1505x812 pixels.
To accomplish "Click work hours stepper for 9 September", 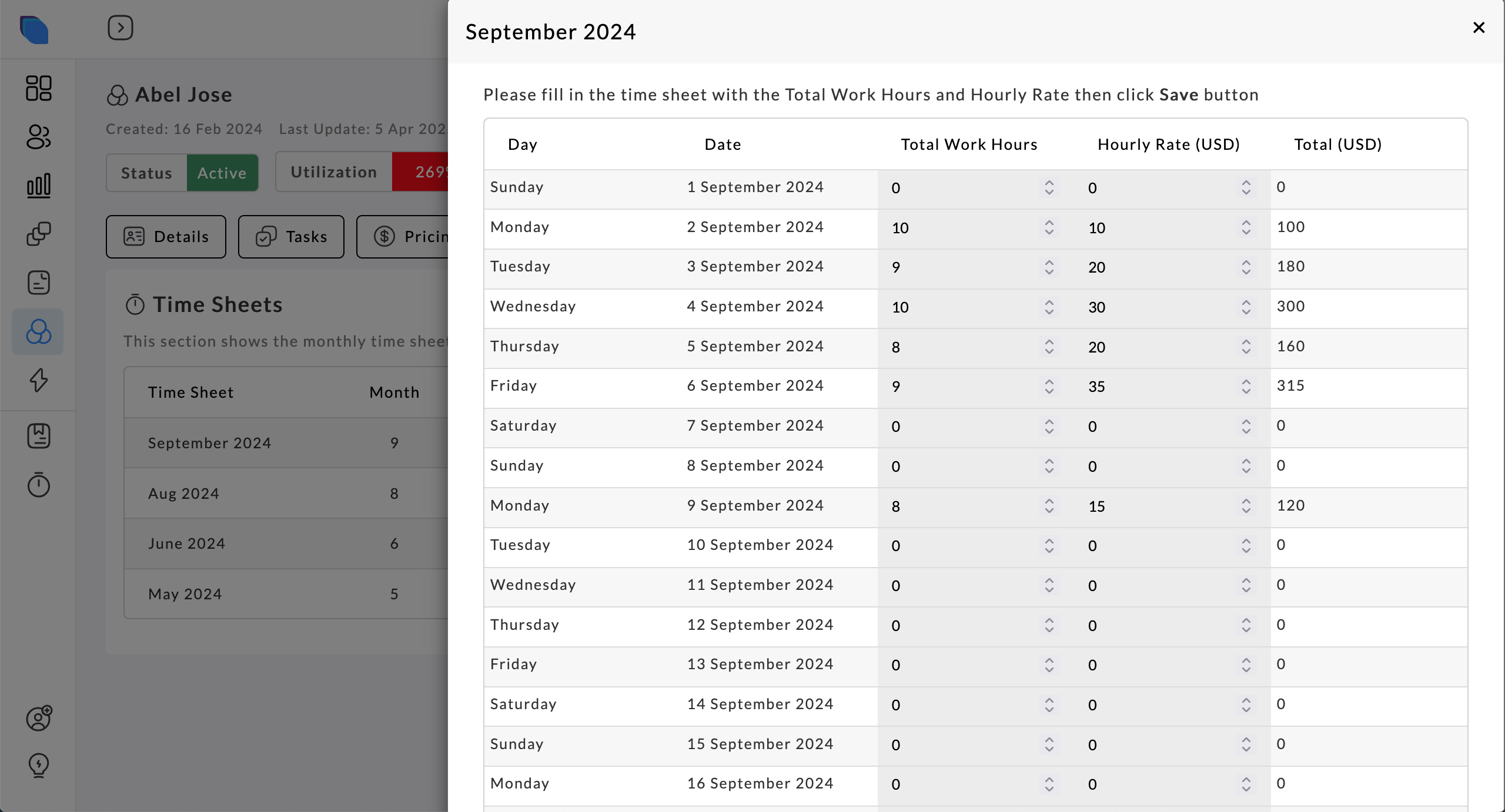I will pos(1049,506).
